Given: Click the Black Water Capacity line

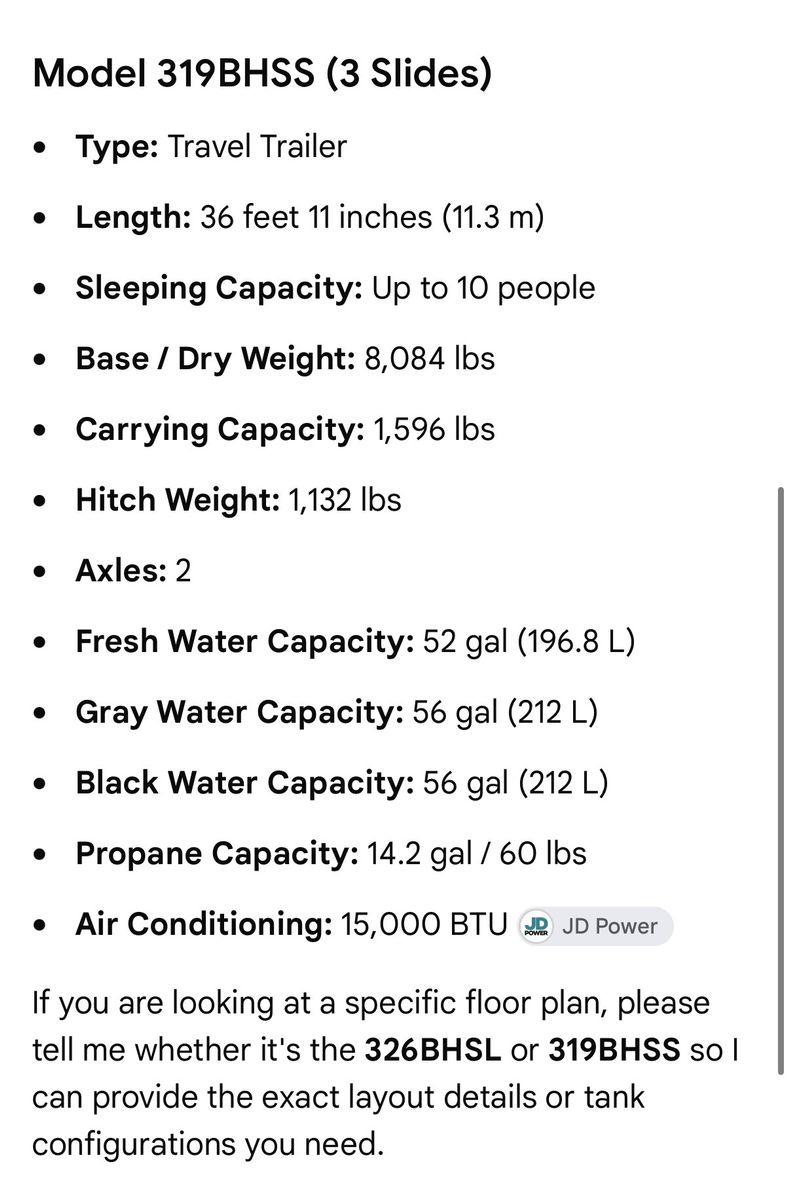Looking at the screenshot, I should tap(342, 783).
